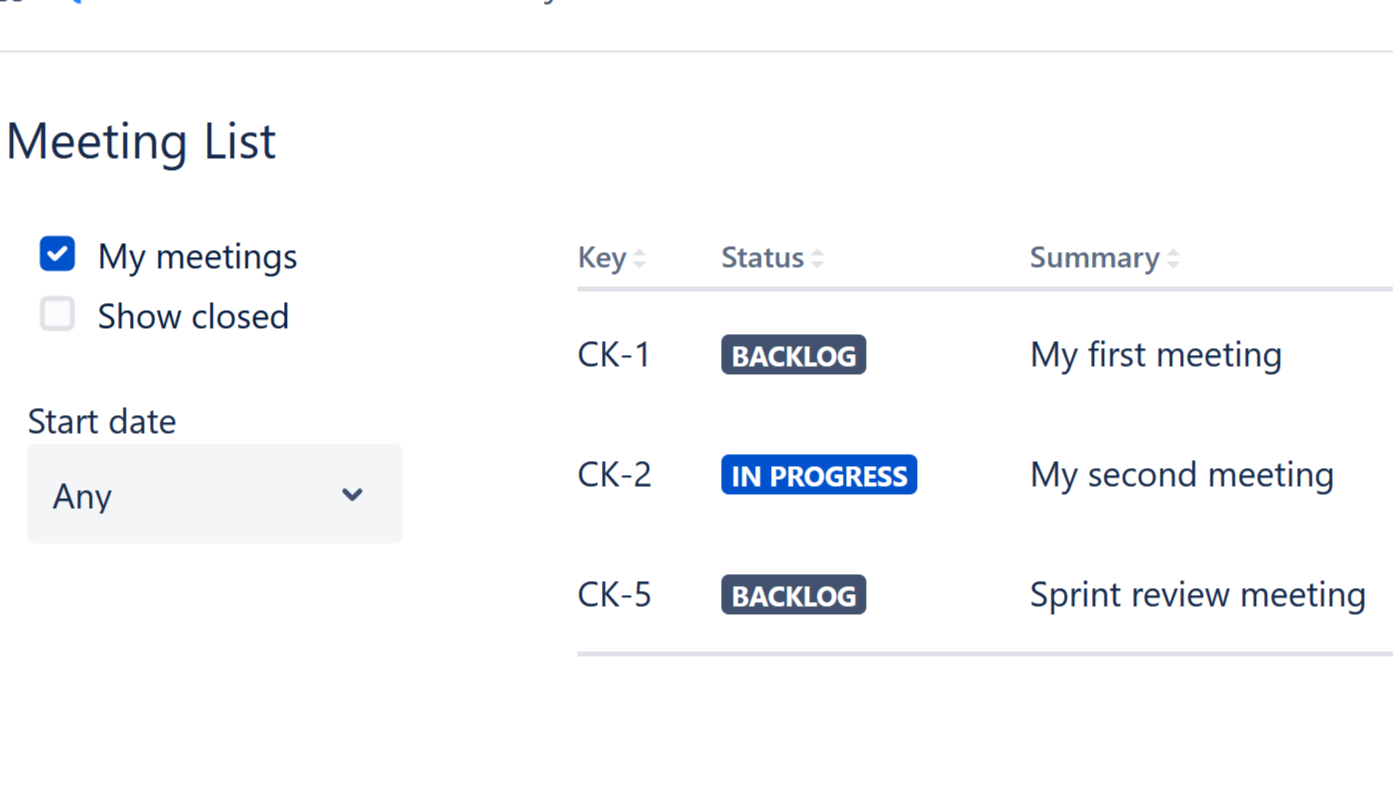Open issue CK-2 key link
Viewport: 1393px width, 792px height.
coord(614,475)
